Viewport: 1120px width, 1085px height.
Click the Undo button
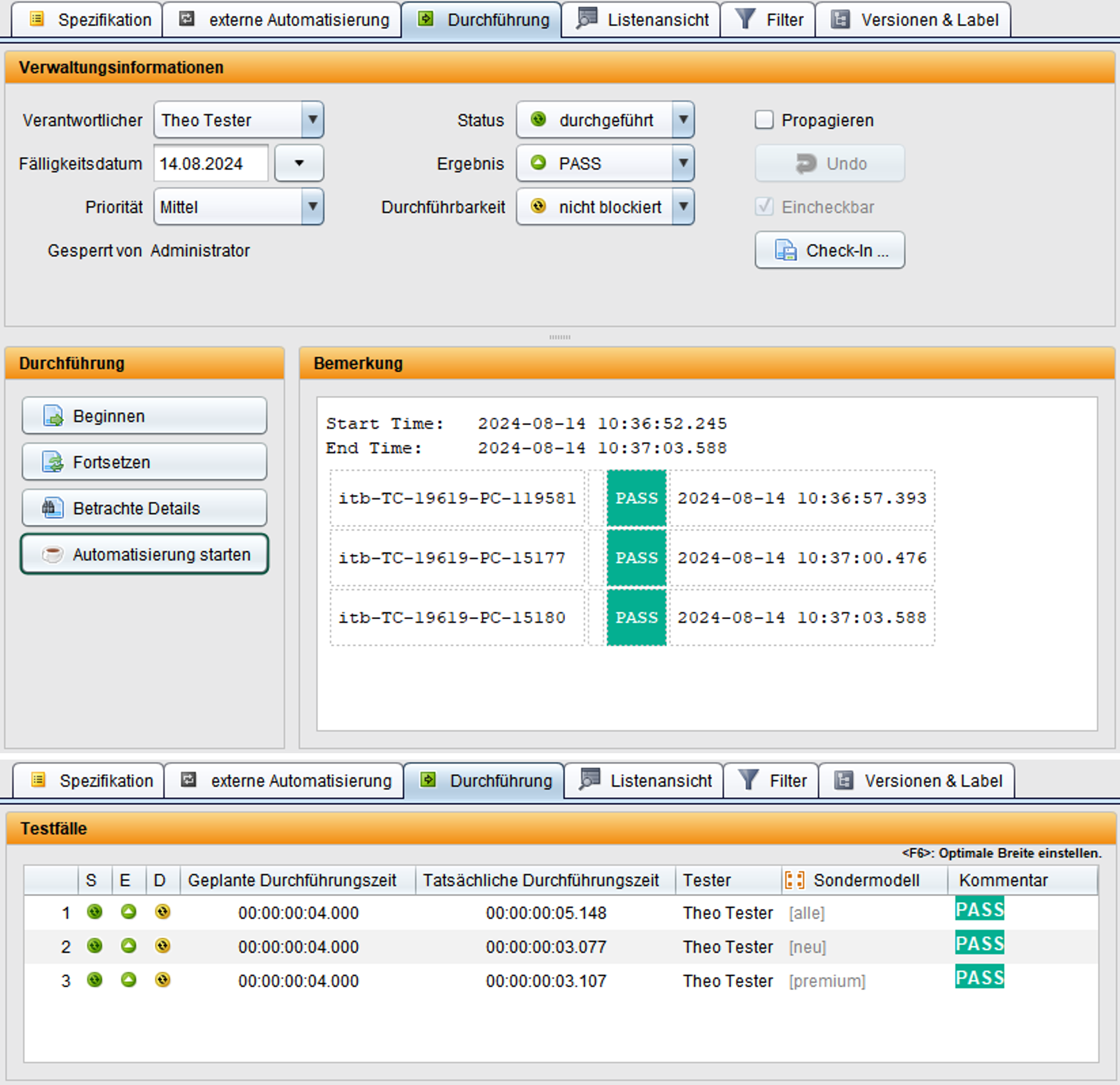(x=830, y=164)
